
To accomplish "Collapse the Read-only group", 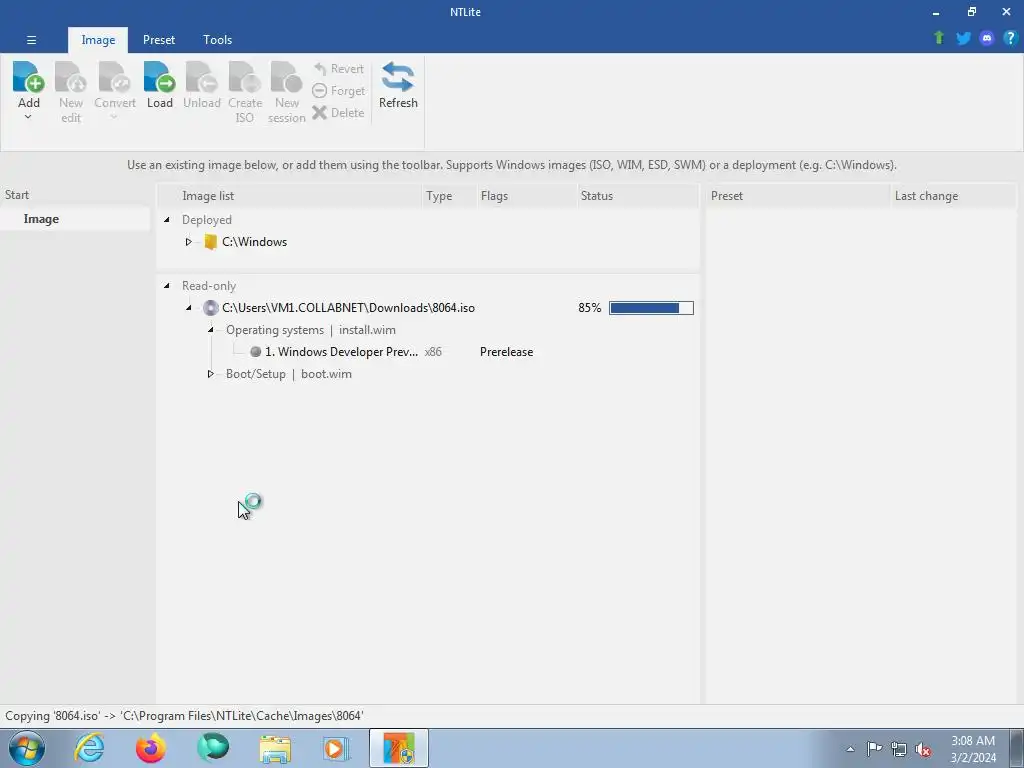I will point(167,285).
